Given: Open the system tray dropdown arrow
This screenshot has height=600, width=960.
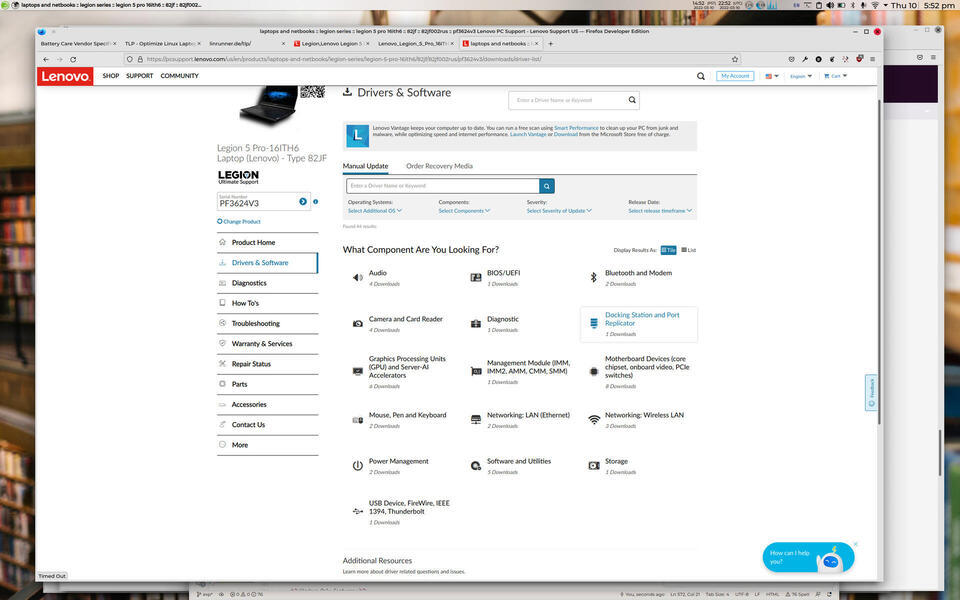Looking at the screenshot, I should pos(885,5).
